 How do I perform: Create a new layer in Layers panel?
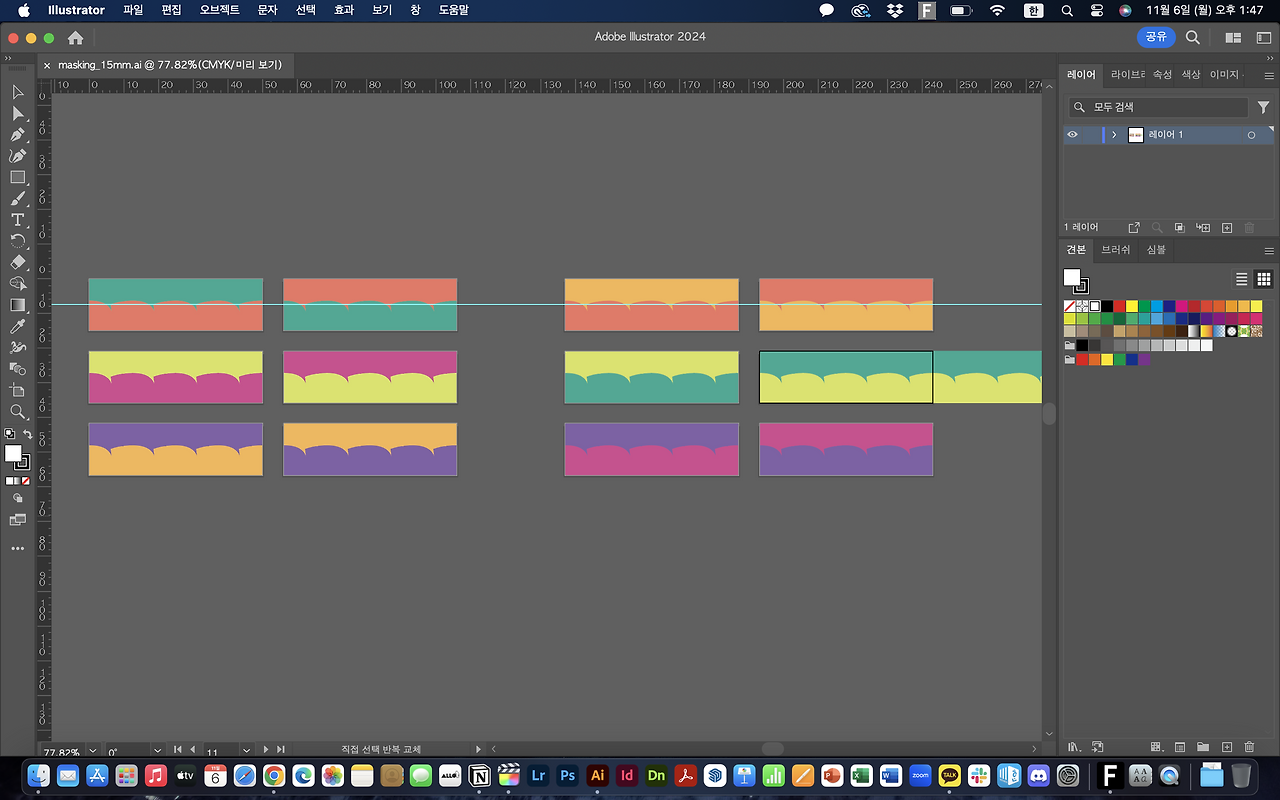tap(1227, 228)
